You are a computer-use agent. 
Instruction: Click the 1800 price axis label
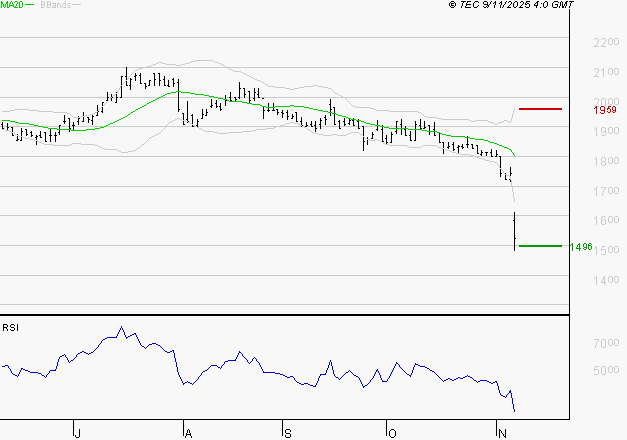tap(606, 161)
